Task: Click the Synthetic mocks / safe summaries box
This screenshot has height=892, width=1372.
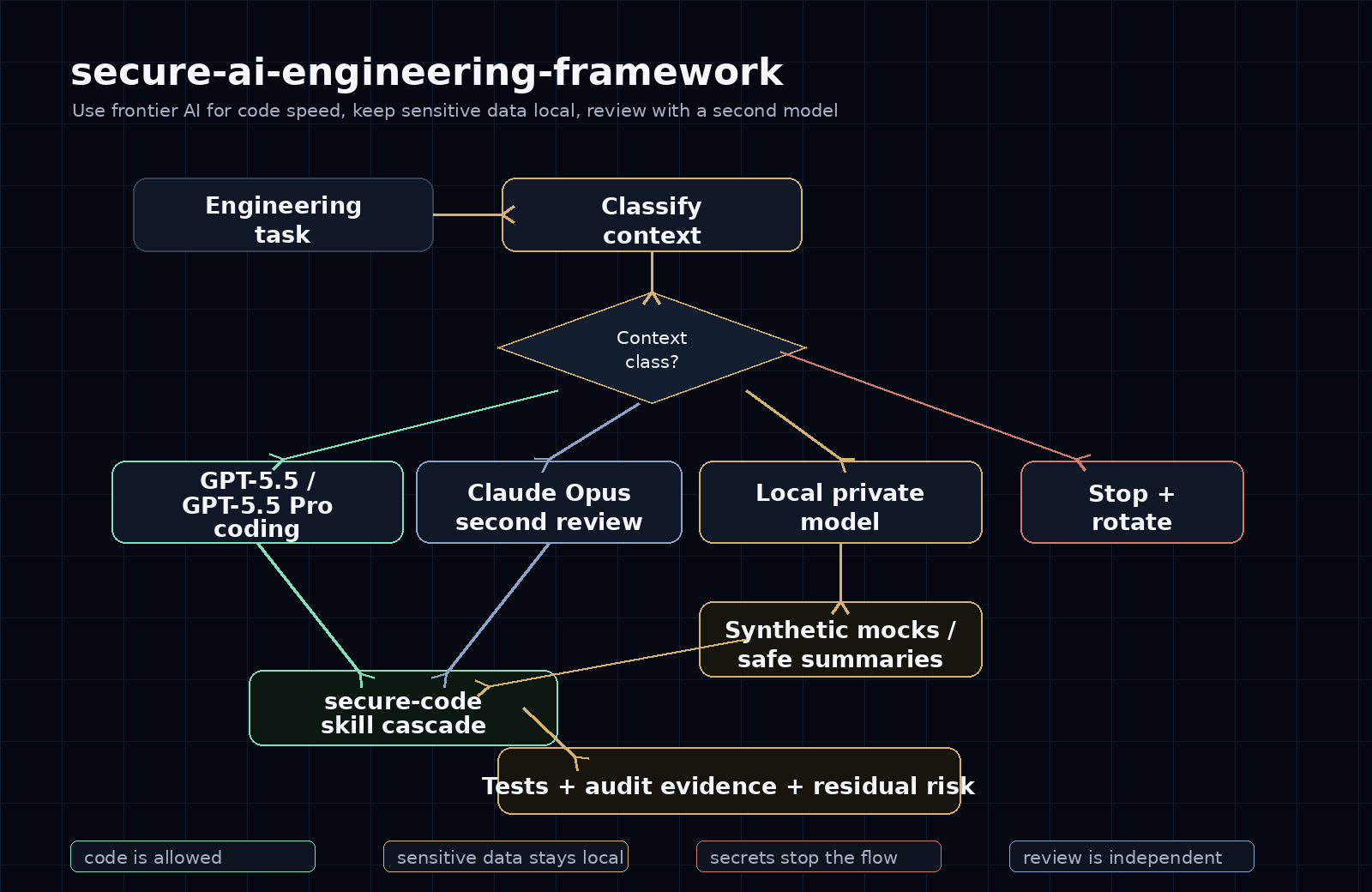Action: (840, 639)
